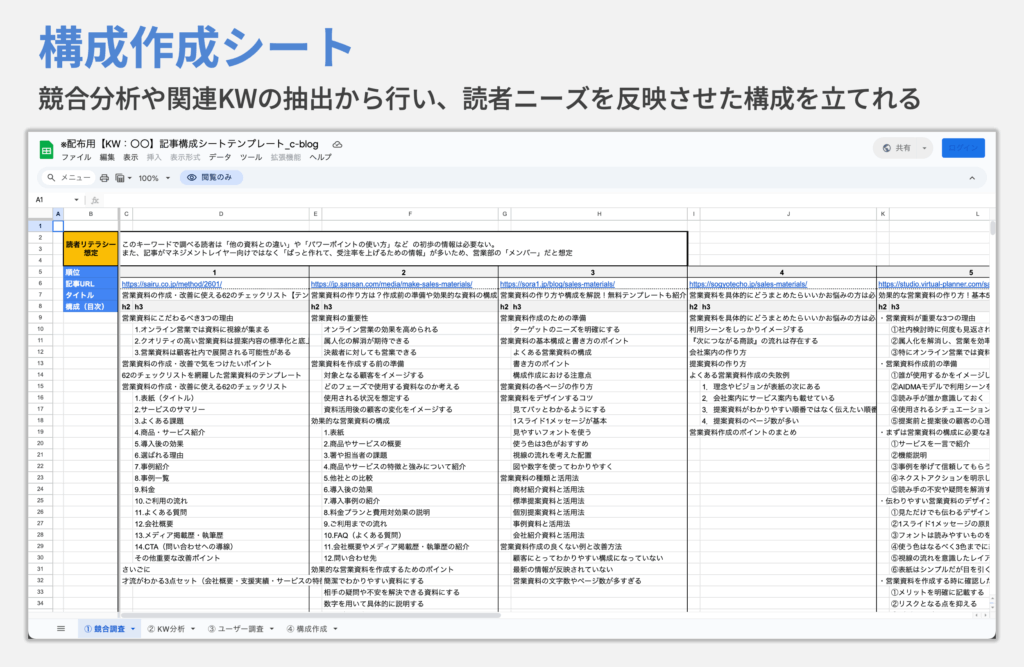Open the ファイル menu
1024x667 pixels.
coord(76,157)
